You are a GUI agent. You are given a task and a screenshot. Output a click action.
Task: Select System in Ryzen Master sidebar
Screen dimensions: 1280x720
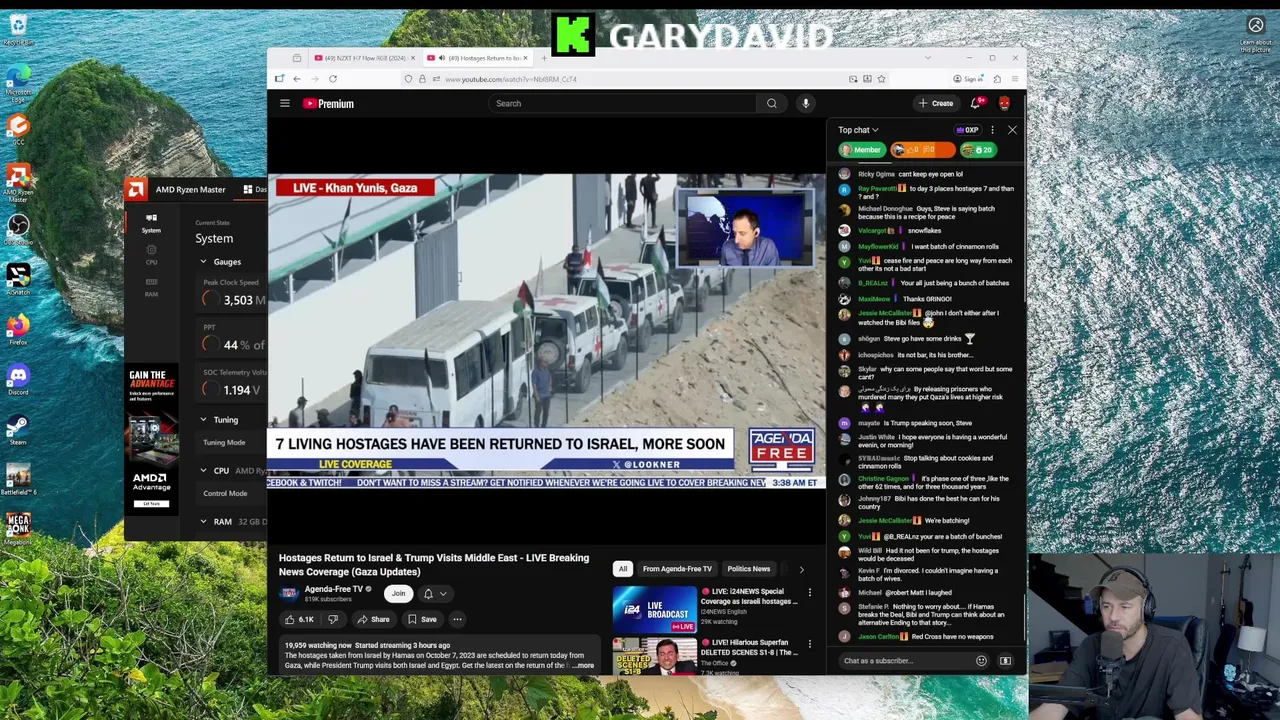coord(151,223)
